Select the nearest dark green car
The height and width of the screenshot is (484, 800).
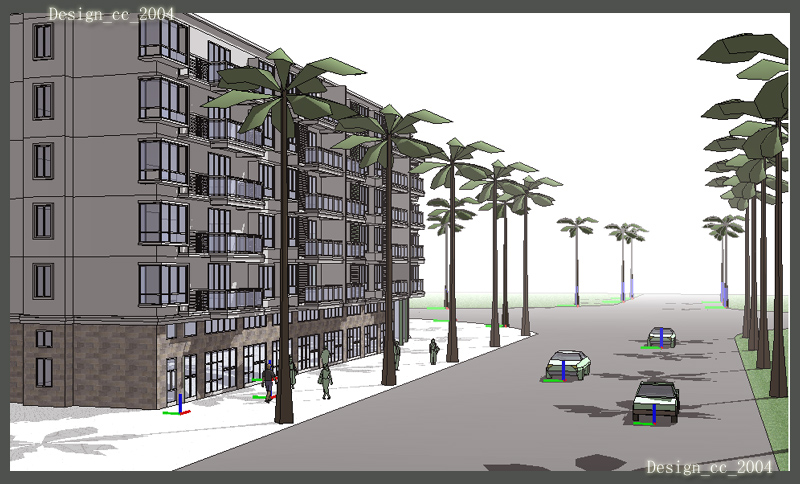click(x=656, y=402)
